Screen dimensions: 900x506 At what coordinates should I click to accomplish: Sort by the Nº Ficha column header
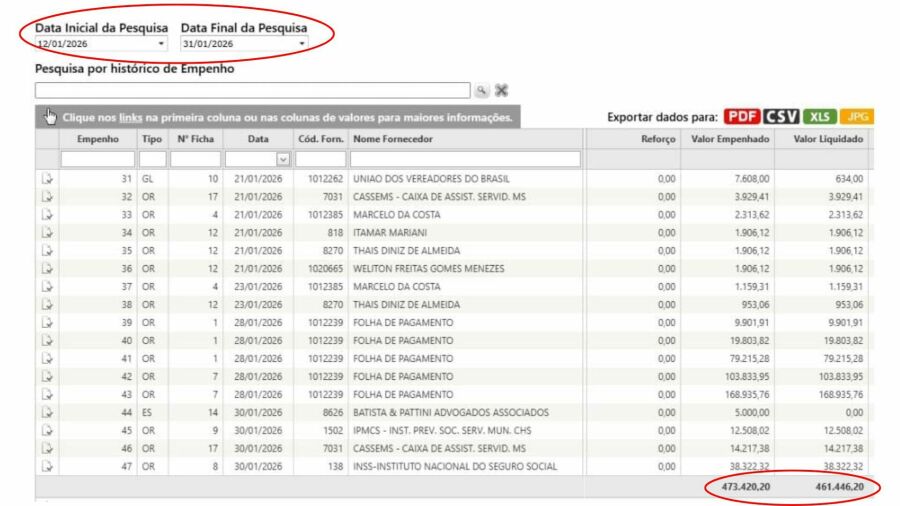pyautogui.click(x=195, y=139)
